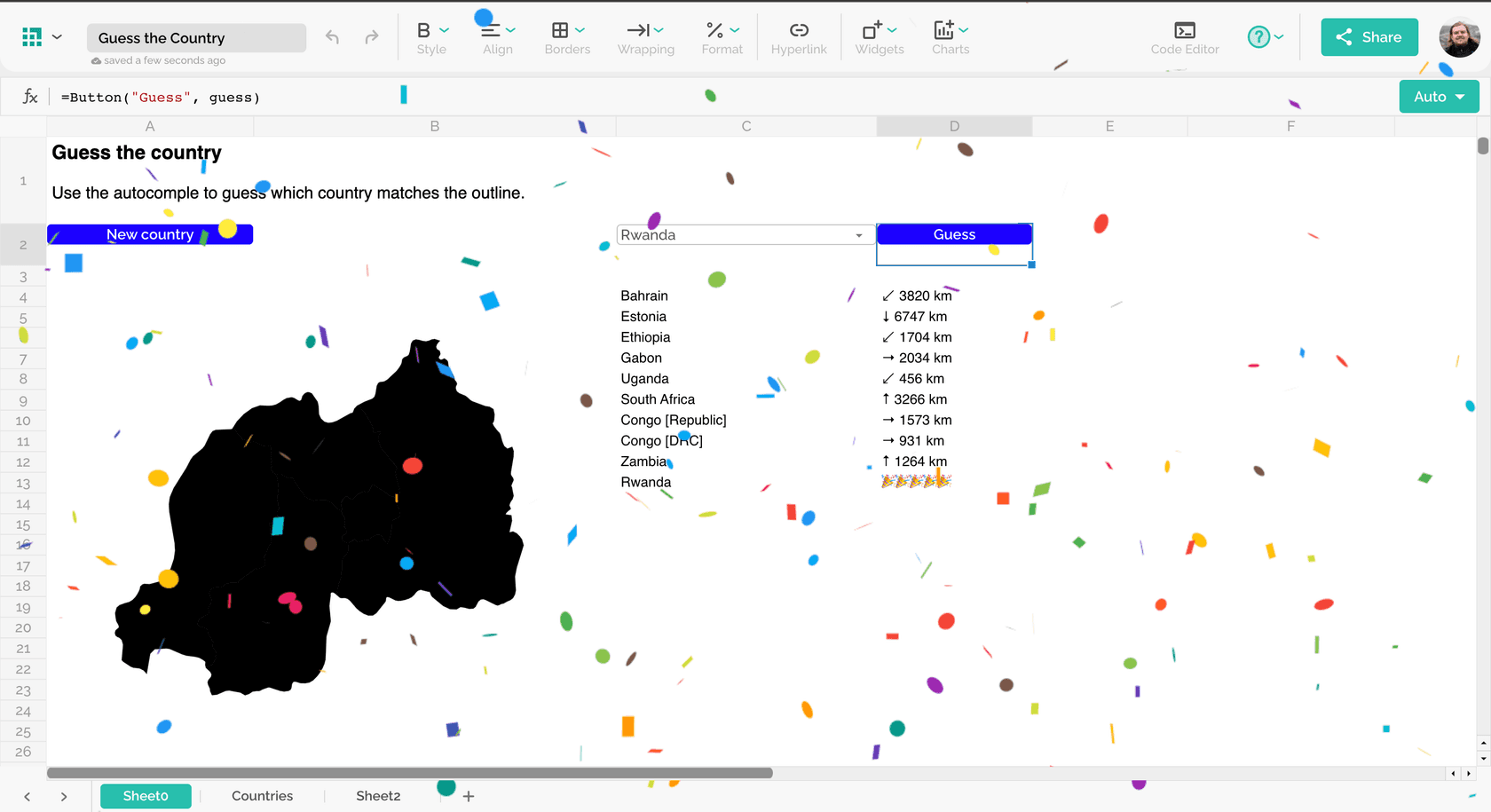Expand the Wrapping dropdown chevron
The height and width of the screenshot is (812, 1491).
point(659,30)
